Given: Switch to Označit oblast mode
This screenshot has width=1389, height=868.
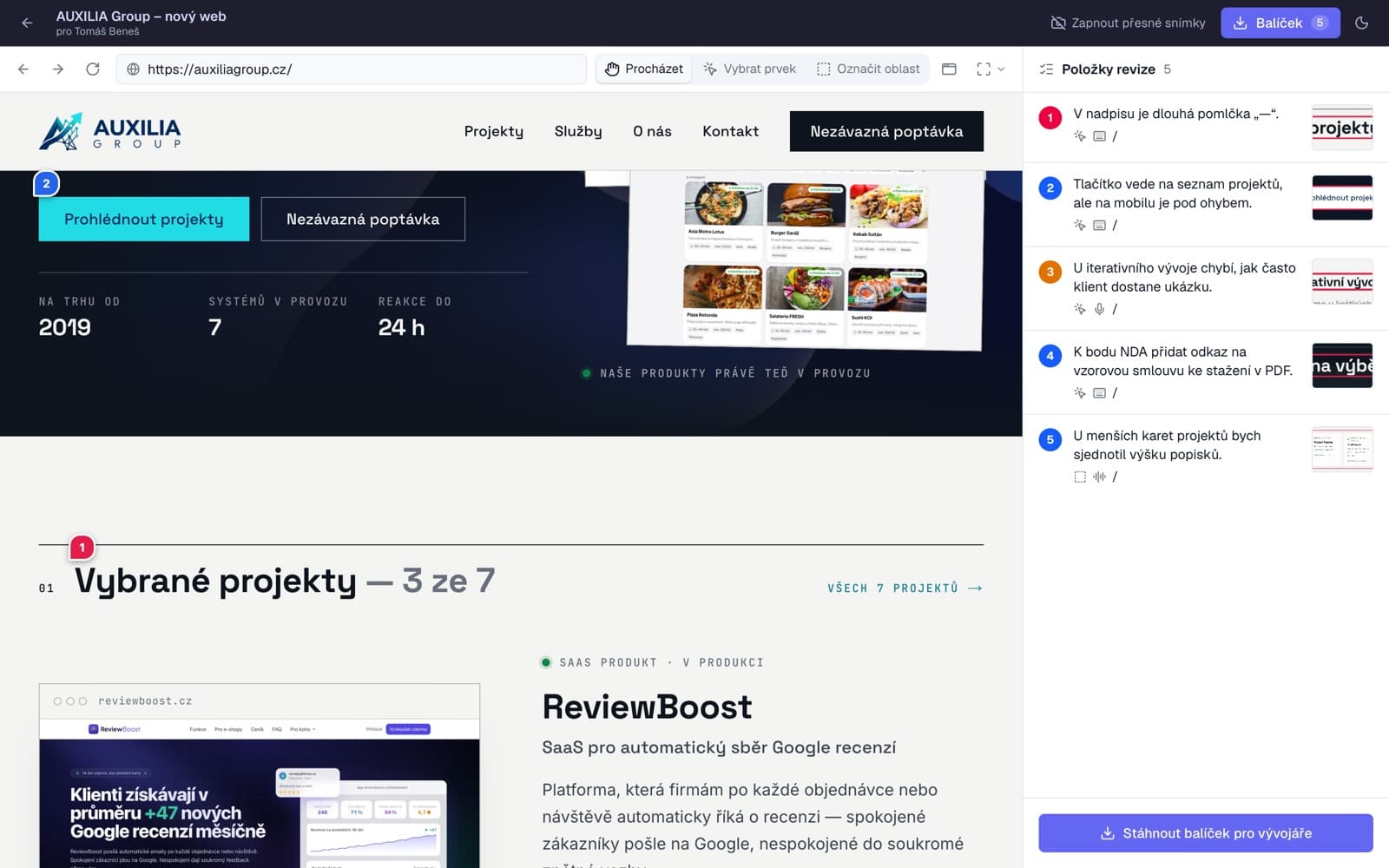Looking at the screenshot, I should coord(868,69).
